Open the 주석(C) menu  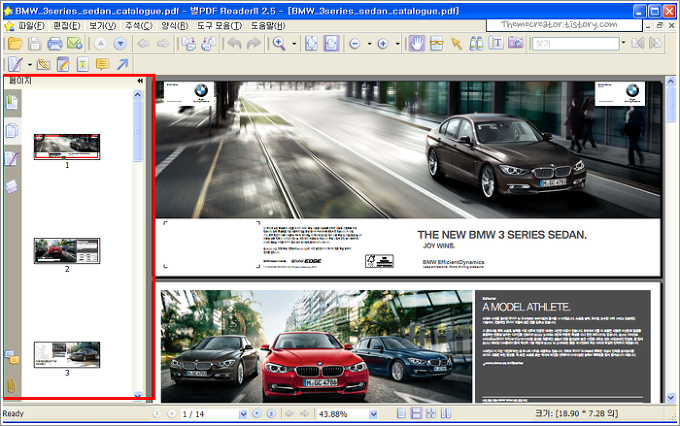[139, 26]
